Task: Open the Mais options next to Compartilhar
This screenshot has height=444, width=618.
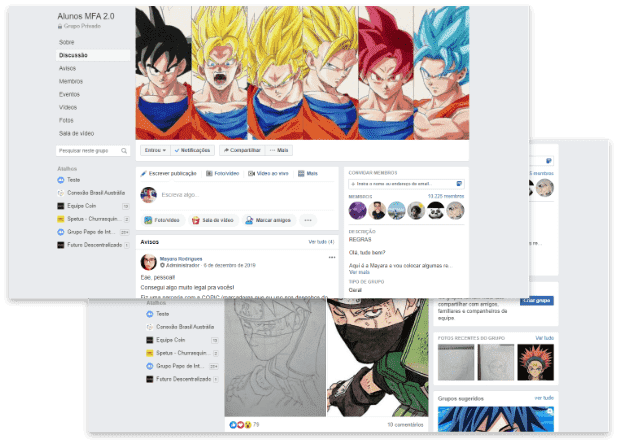Action: tap(279, 150)
